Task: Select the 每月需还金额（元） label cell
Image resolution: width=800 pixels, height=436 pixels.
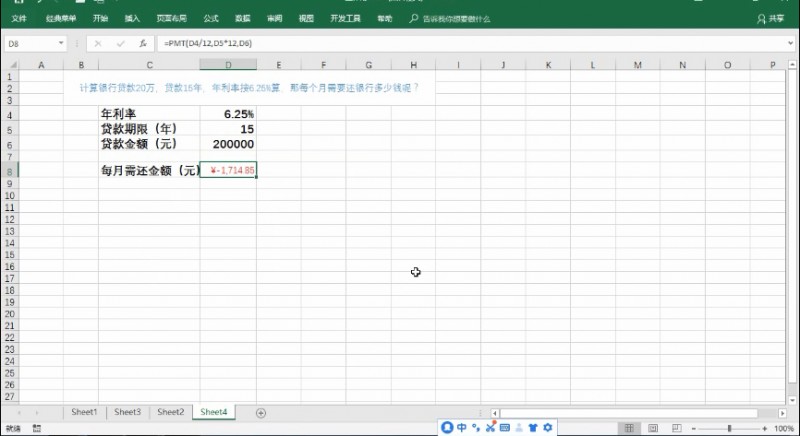Action: (149, 170)
